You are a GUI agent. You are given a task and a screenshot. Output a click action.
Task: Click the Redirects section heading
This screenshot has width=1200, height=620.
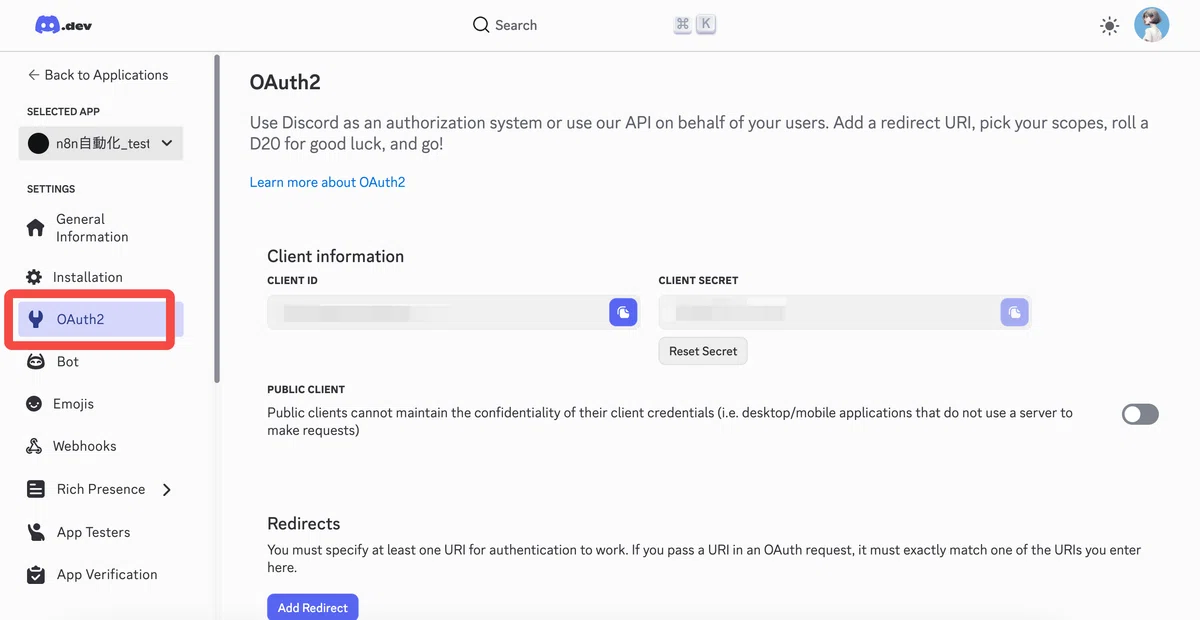(304, 523)
